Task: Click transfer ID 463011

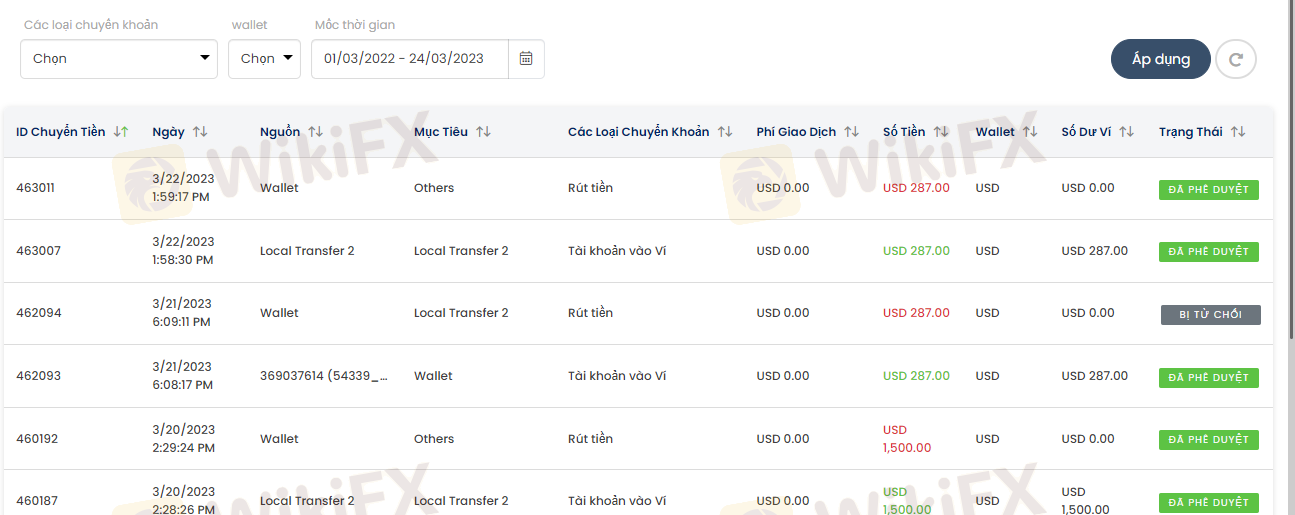Action: click(35, 188)
